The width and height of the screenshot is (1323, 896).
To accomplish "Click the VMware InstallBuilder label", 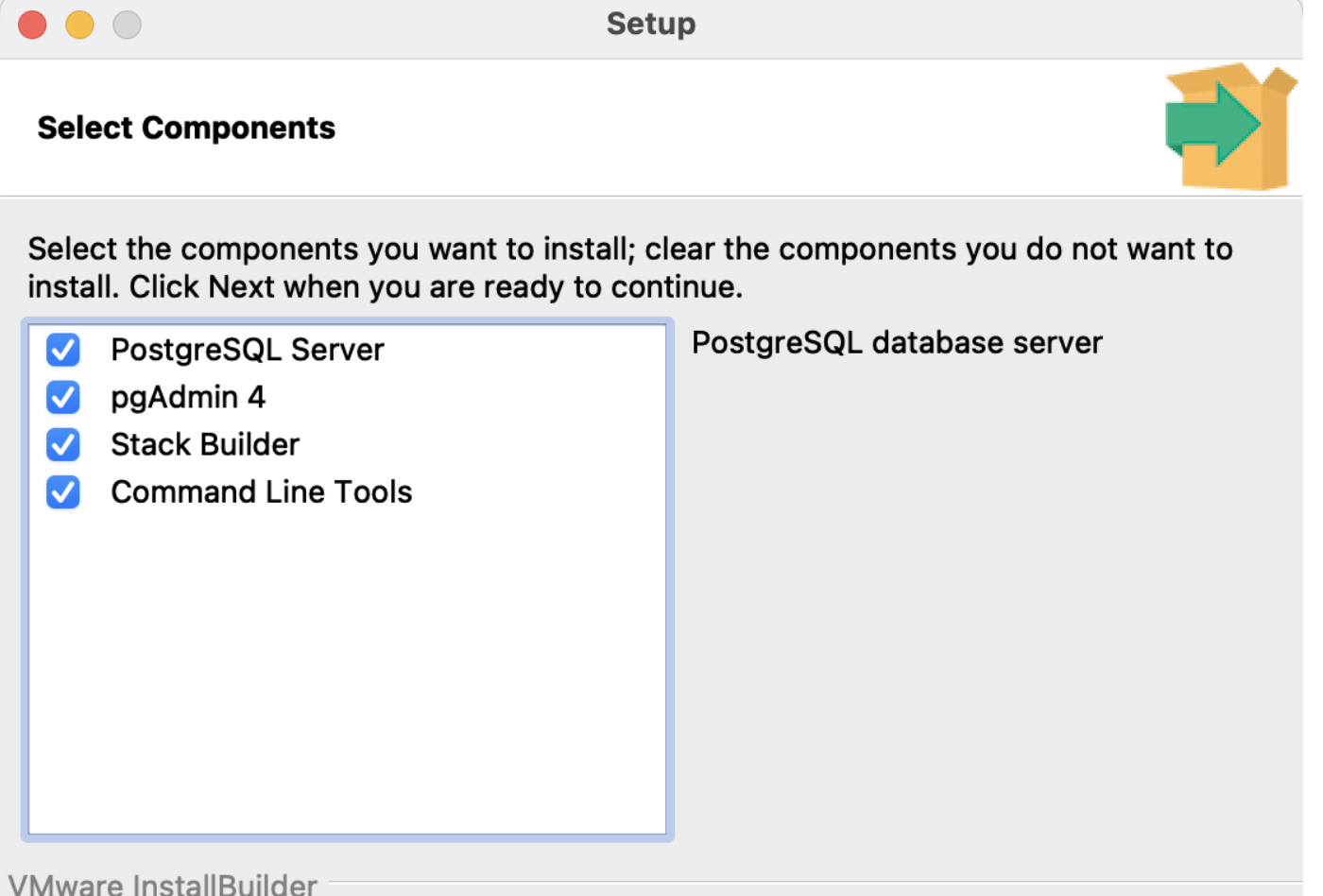I will [163, 885].
